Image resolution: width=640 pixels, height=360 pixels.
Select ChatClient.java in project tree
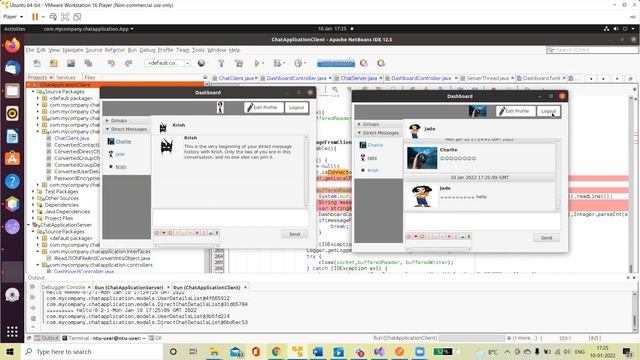tap(71, 138)
